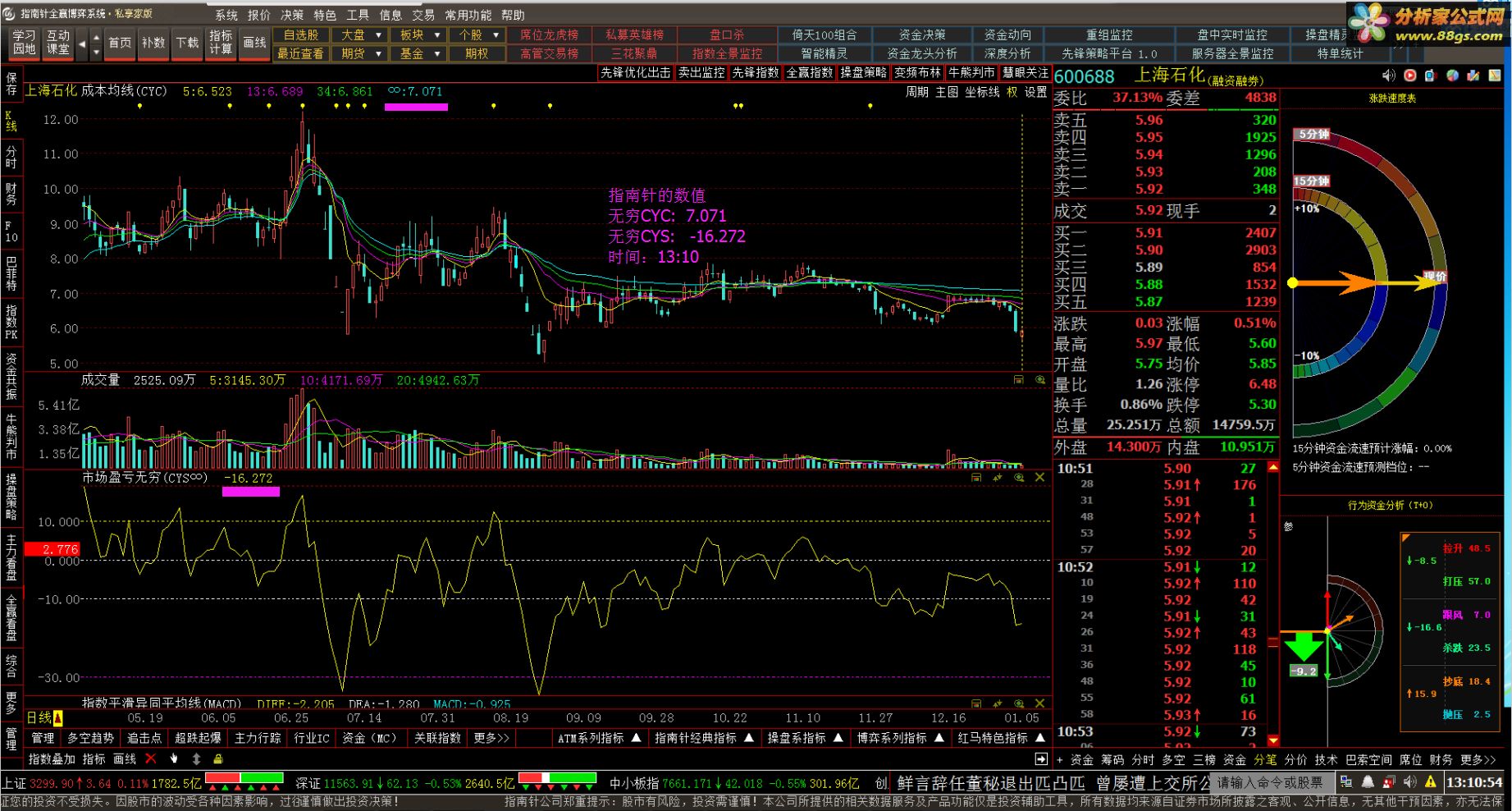Click the 下载 toolbar button

click(187, 43)
